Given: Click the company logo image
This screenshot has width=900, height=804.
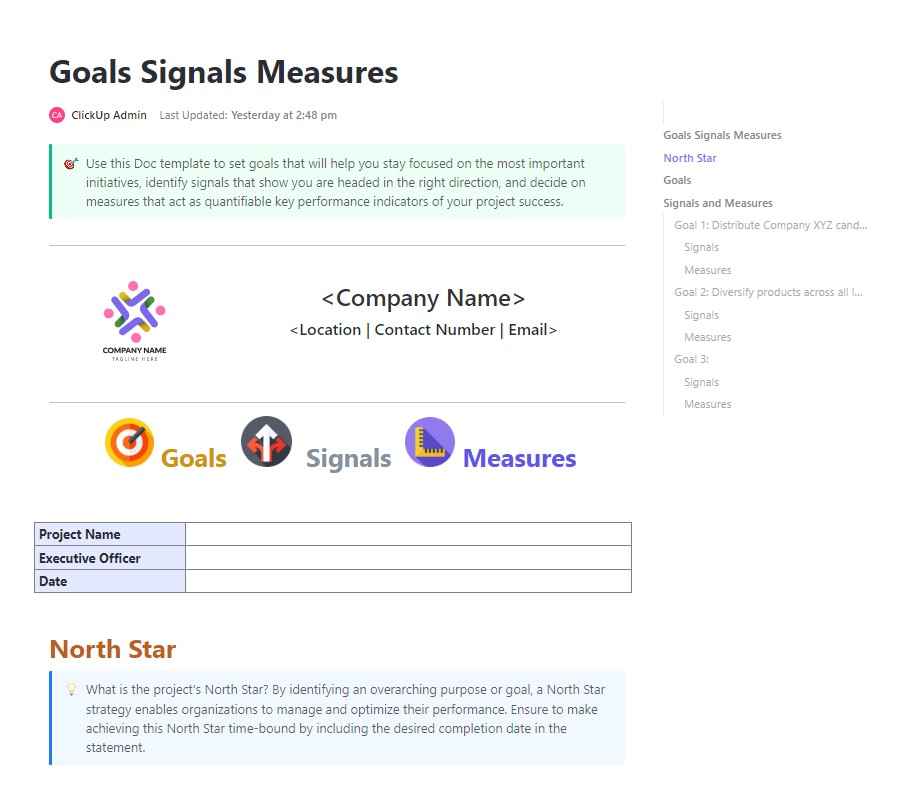Looking at the screenshot, I should pyautogui.click(x=134, y=319).
